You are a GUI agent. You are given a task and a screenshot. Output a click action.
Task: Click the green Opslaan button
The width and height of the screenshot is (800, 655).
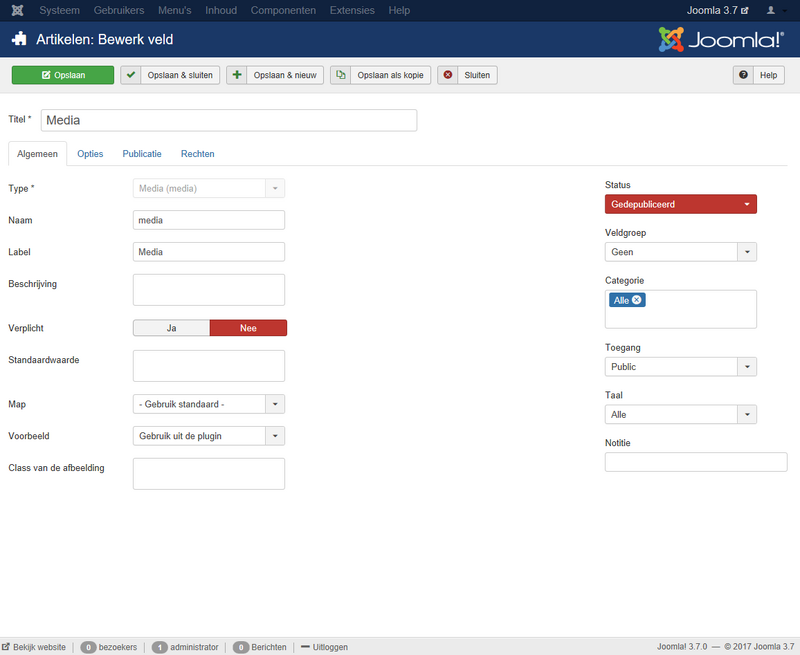(63, 75)
